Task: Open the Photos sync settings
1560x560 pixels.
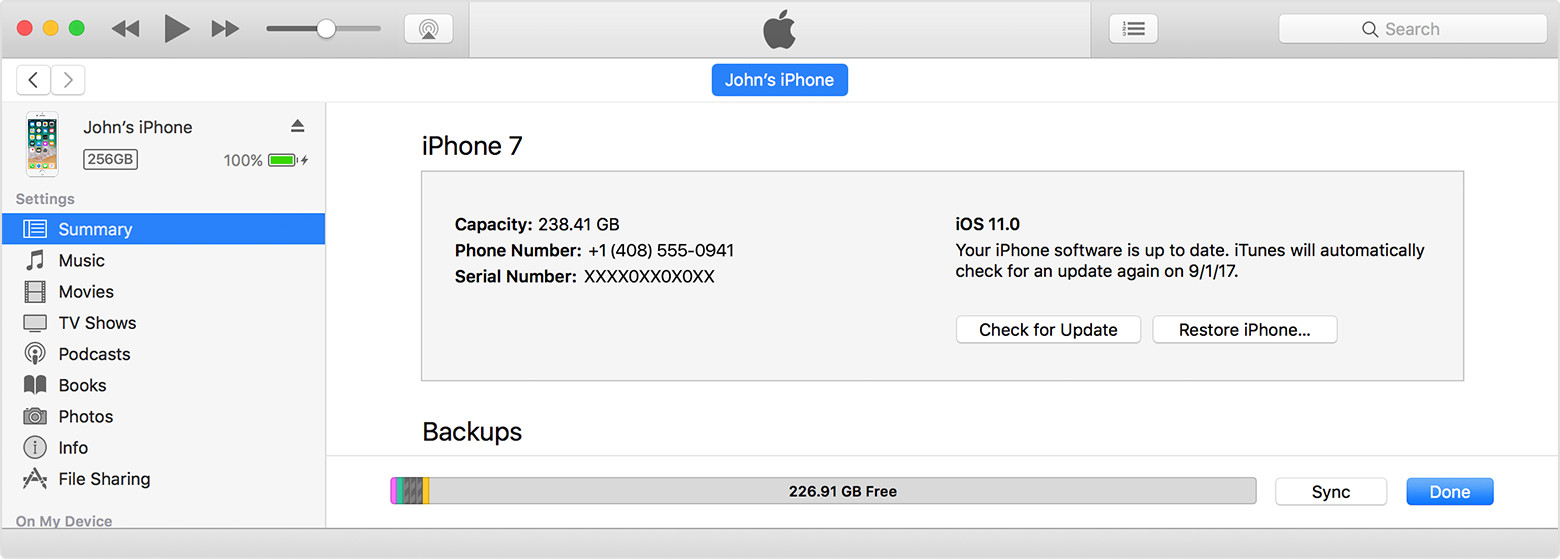Action: point(163,416)
